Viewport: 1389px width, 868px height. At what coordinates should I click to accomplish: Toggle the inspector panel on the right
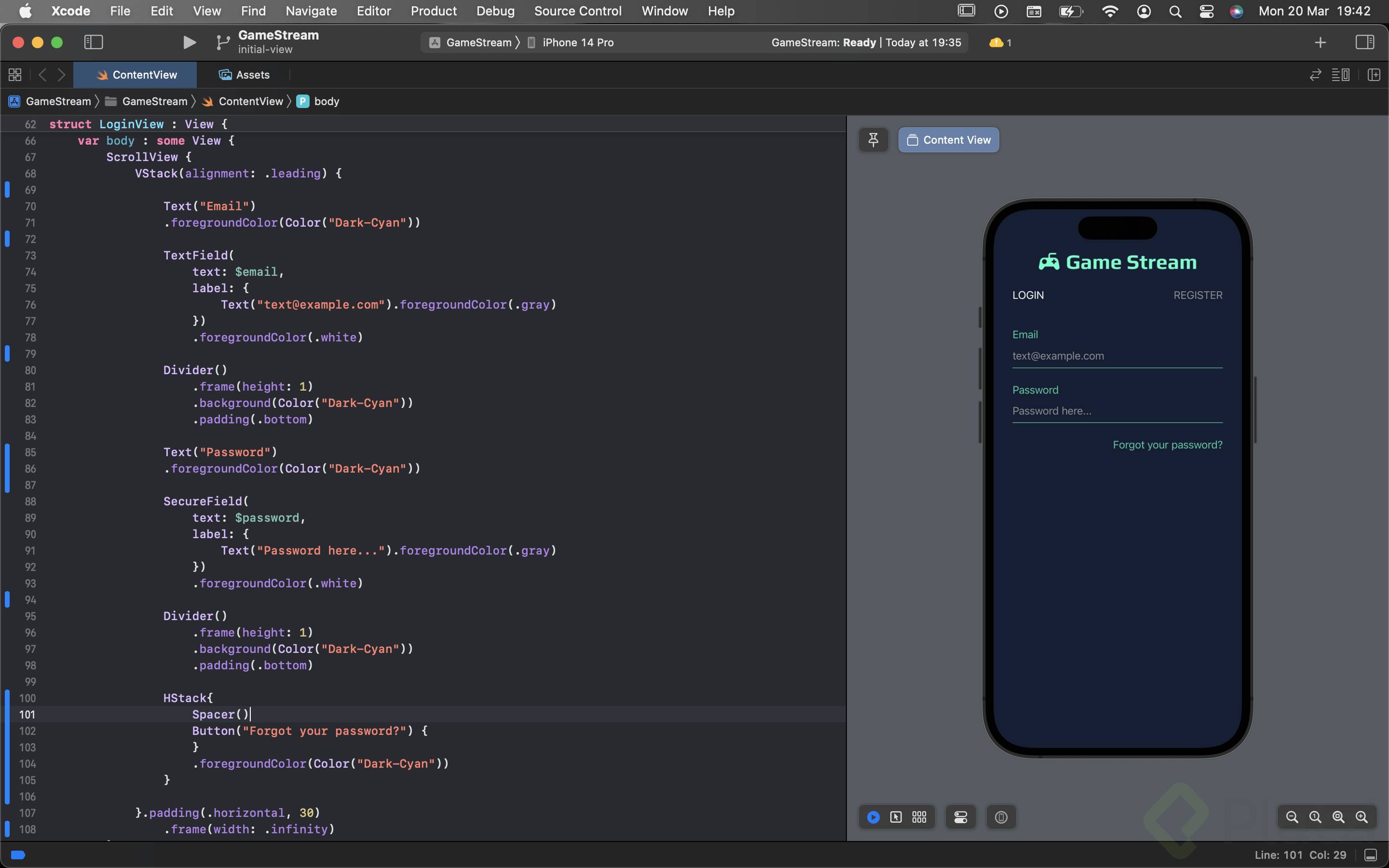pos(1364,42)
